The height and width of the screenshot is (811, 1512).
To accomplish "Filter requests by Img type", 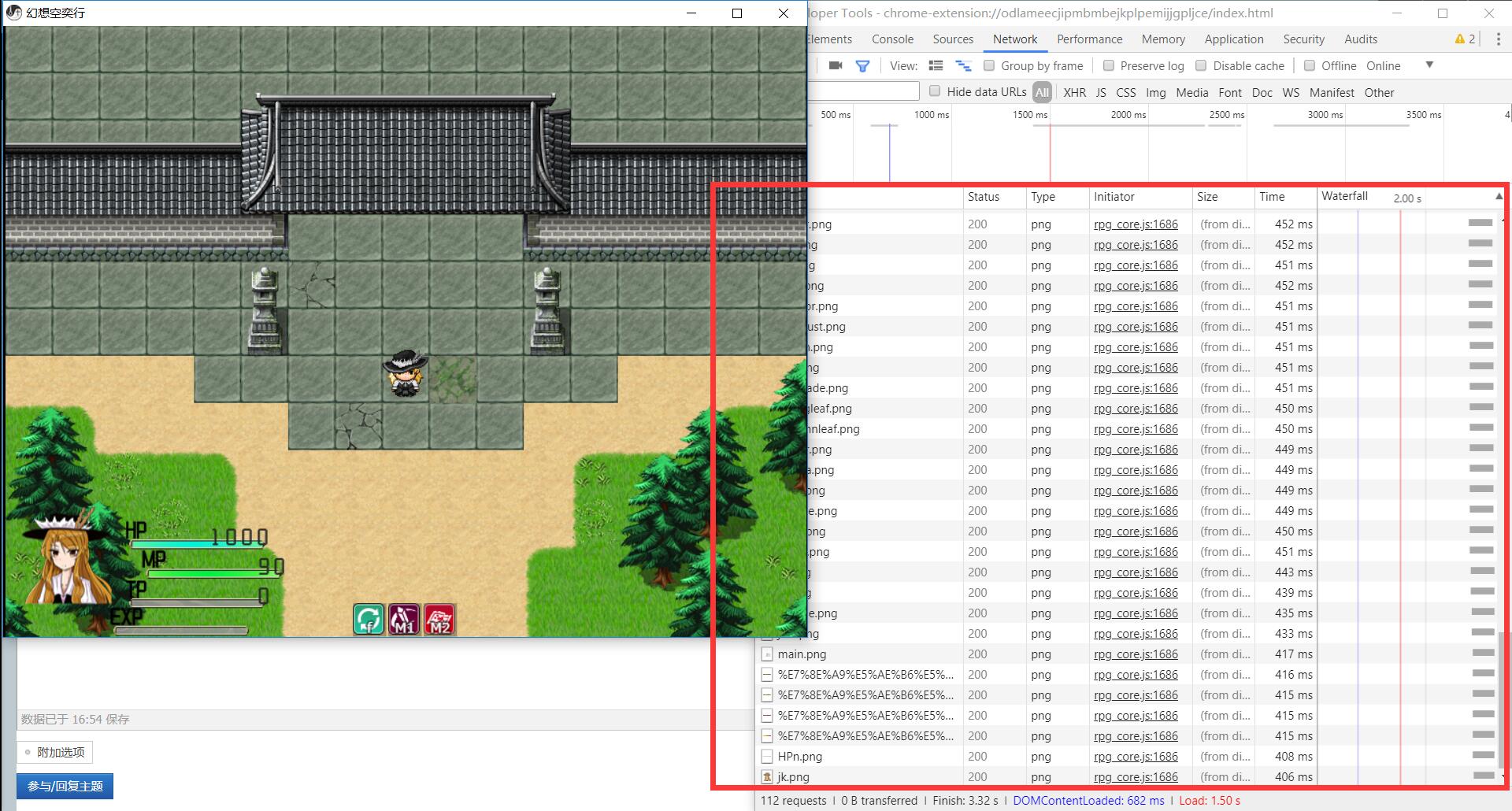I will (x=1155, y=92).
